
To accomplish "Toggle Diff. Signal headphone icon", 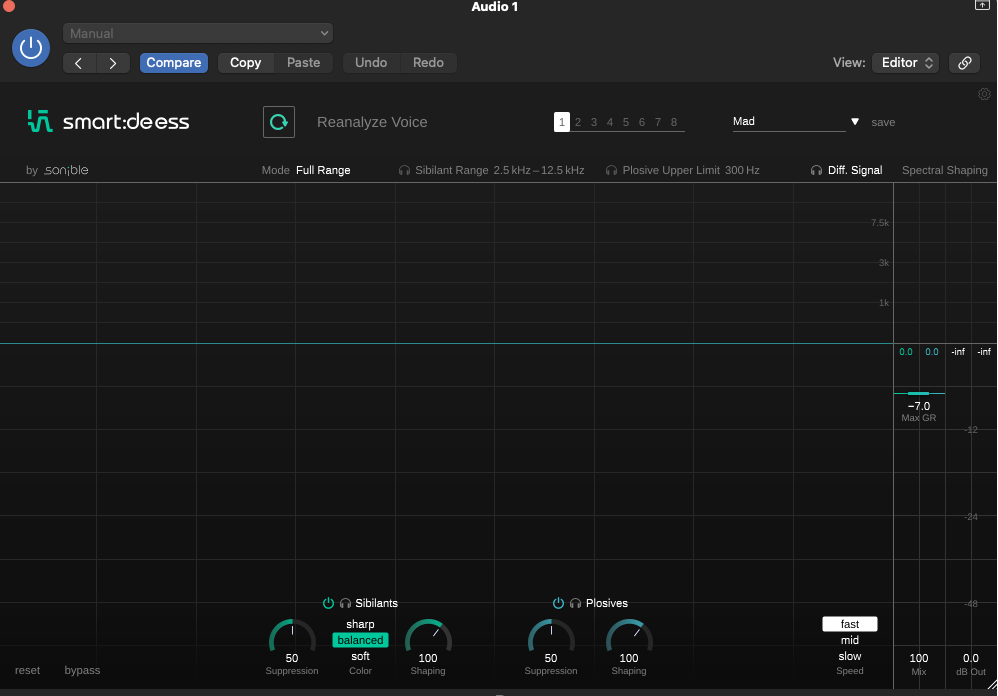I will pos(816,171).
